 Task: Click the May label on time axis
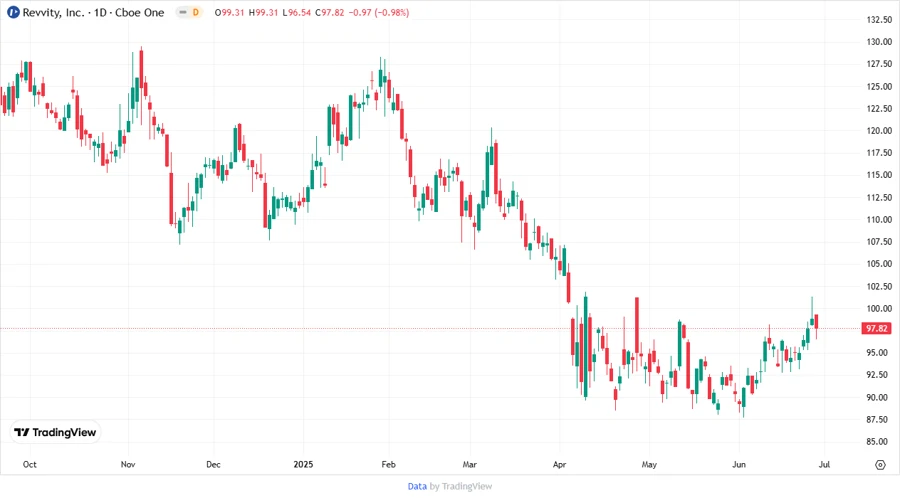649,464
